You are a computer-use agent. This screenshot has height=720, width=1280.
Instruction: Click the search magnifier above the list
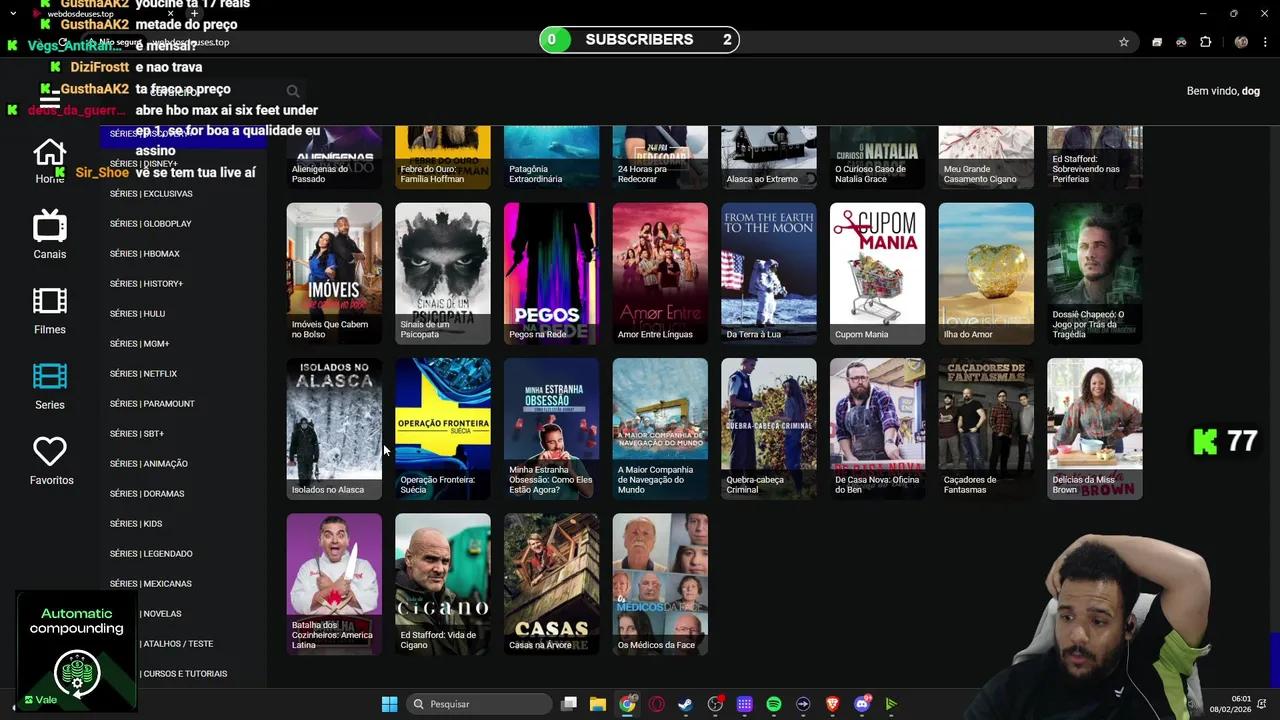tap(292, 92)
